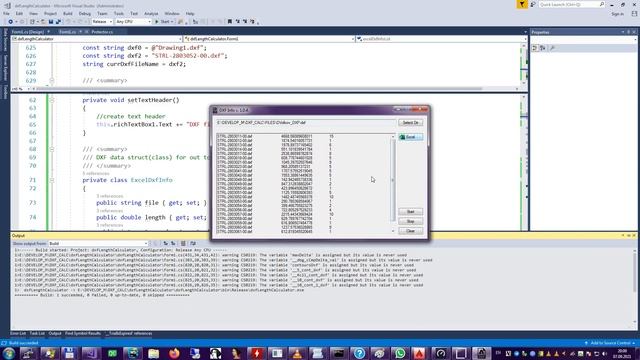This screenshot has height=360, width=640.
Task: Click the Save All toolbar icon
Action: [x=58, y=22]
